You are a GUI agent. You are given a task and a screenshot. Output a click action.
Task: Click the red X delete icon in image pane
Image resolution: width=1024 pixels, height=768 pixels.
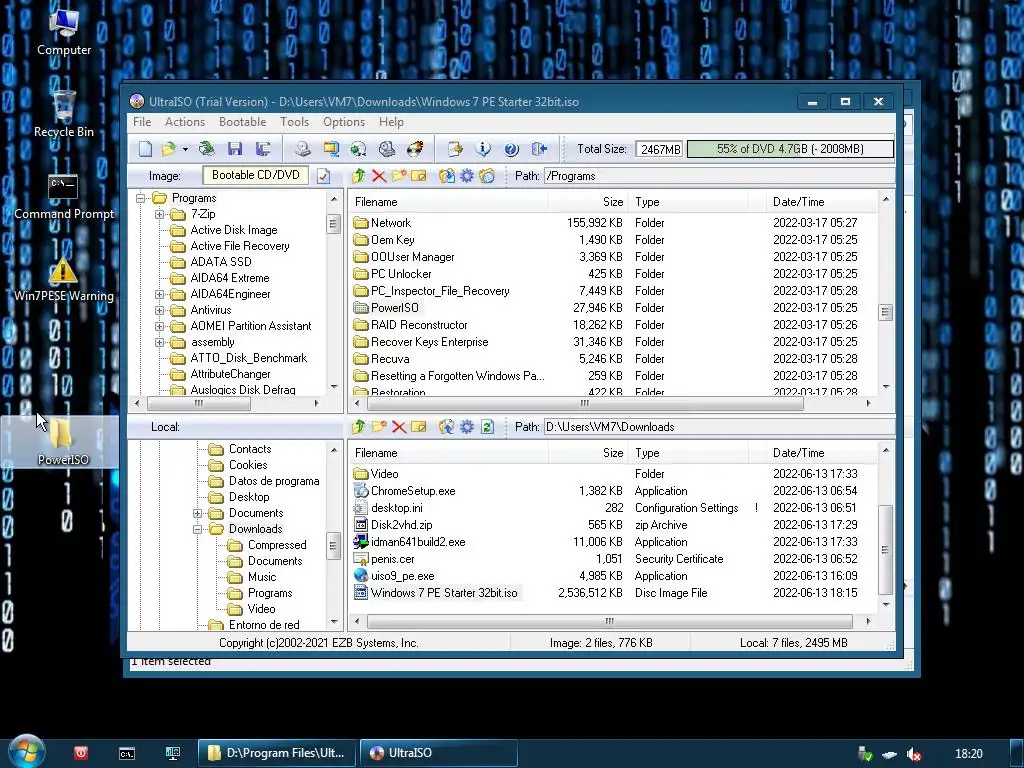379,176
